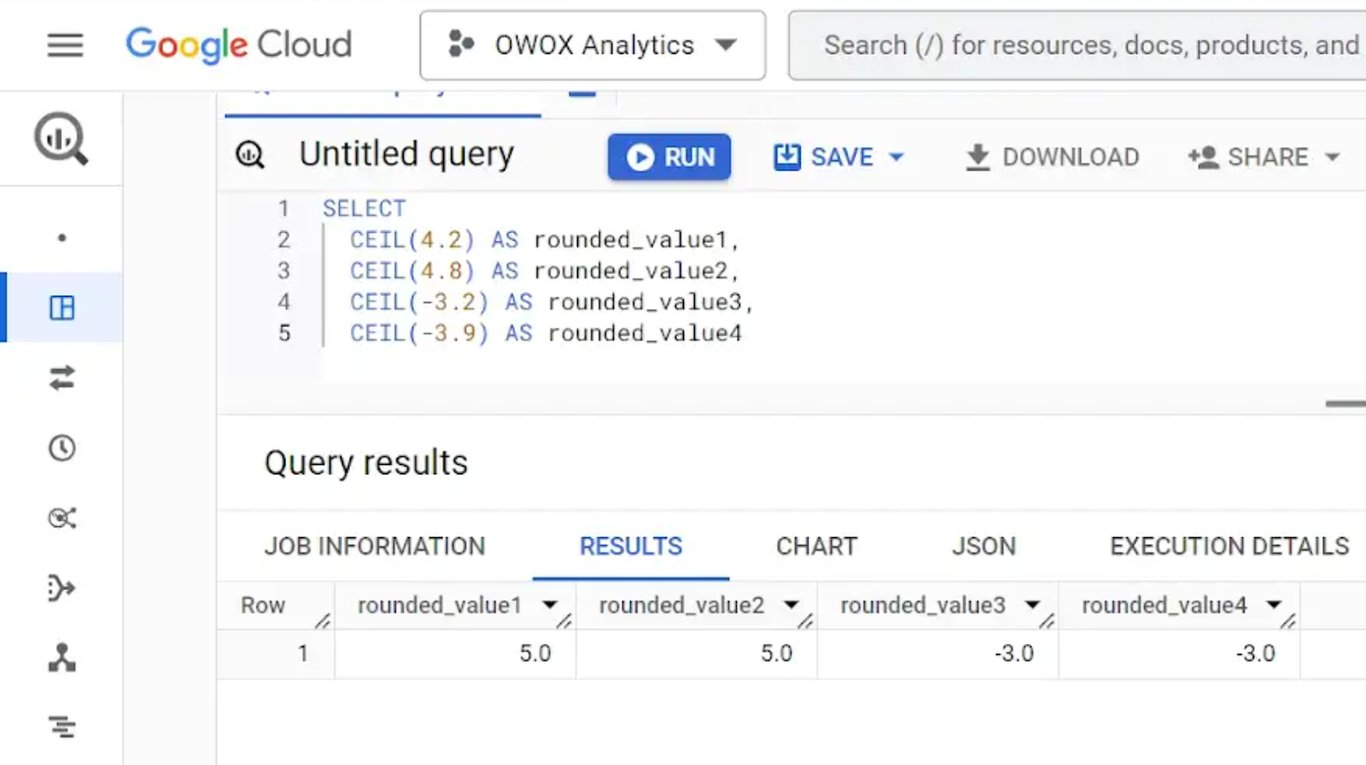Screen dimensions: 1366x765
Task: Click the resources search field
Action: coord(1078,45)
